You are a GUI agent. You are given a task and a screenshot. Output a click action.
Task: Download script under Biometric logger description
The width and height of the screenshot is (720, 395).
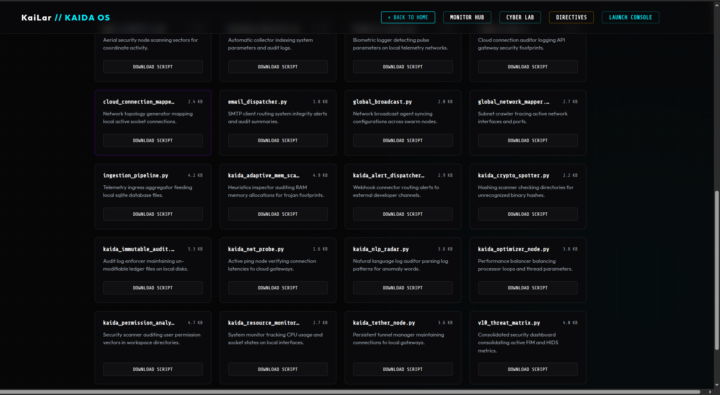403,67
